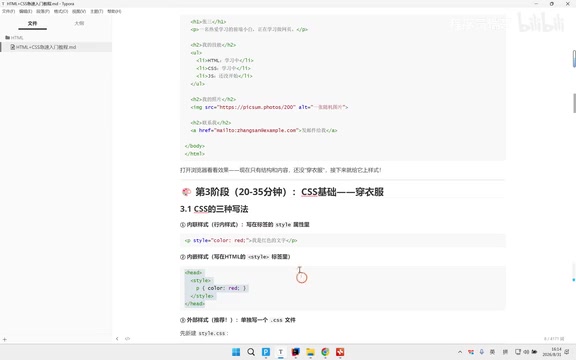Open the 帮助(H) menu
Image resolution: width=576 pixels, height=360 pixels.
114,11
